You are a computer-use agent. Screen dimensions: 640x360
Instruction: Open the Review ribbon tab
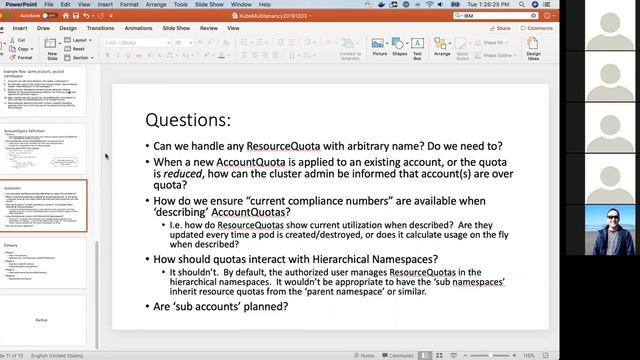point(209,28)
